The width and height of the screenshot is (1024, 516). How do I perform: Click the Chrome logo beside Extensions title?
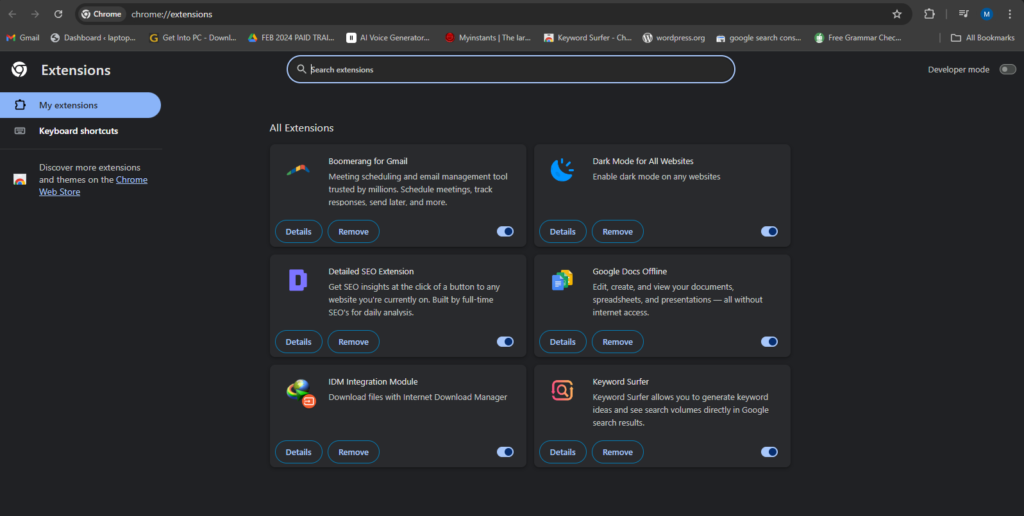click(x=20, y=69)
